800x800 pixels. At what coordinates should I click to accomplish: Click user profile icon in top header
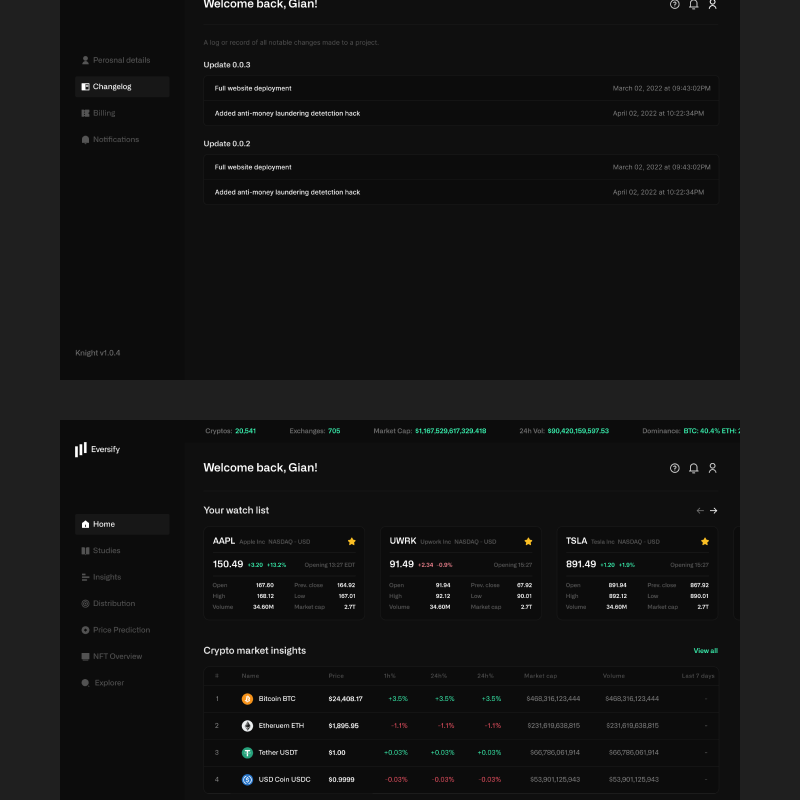click(x=712, y=5)
